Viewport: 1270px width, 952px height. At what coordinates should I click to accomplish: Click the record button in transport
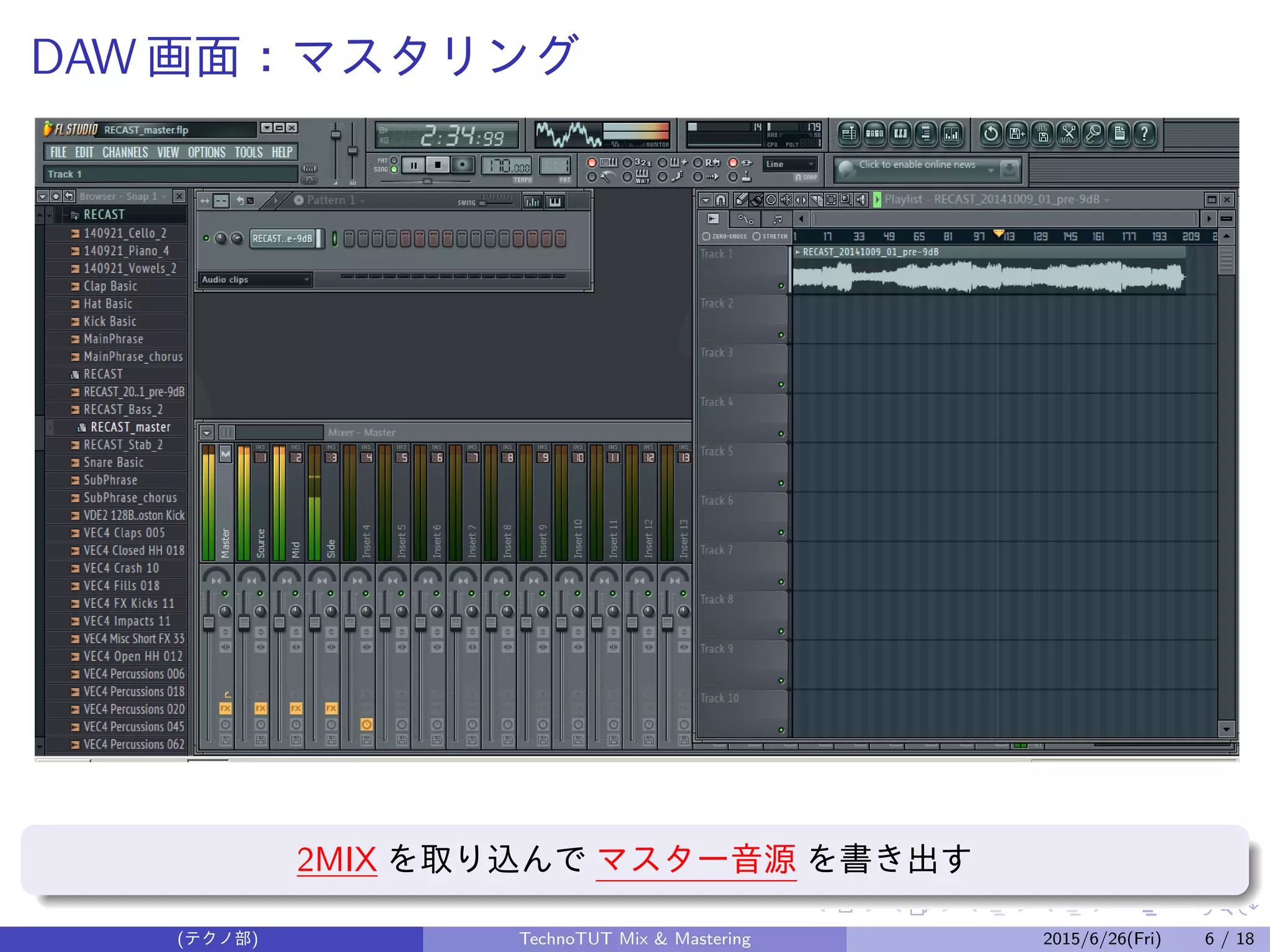pyautogui.click(x=462, y=165)
